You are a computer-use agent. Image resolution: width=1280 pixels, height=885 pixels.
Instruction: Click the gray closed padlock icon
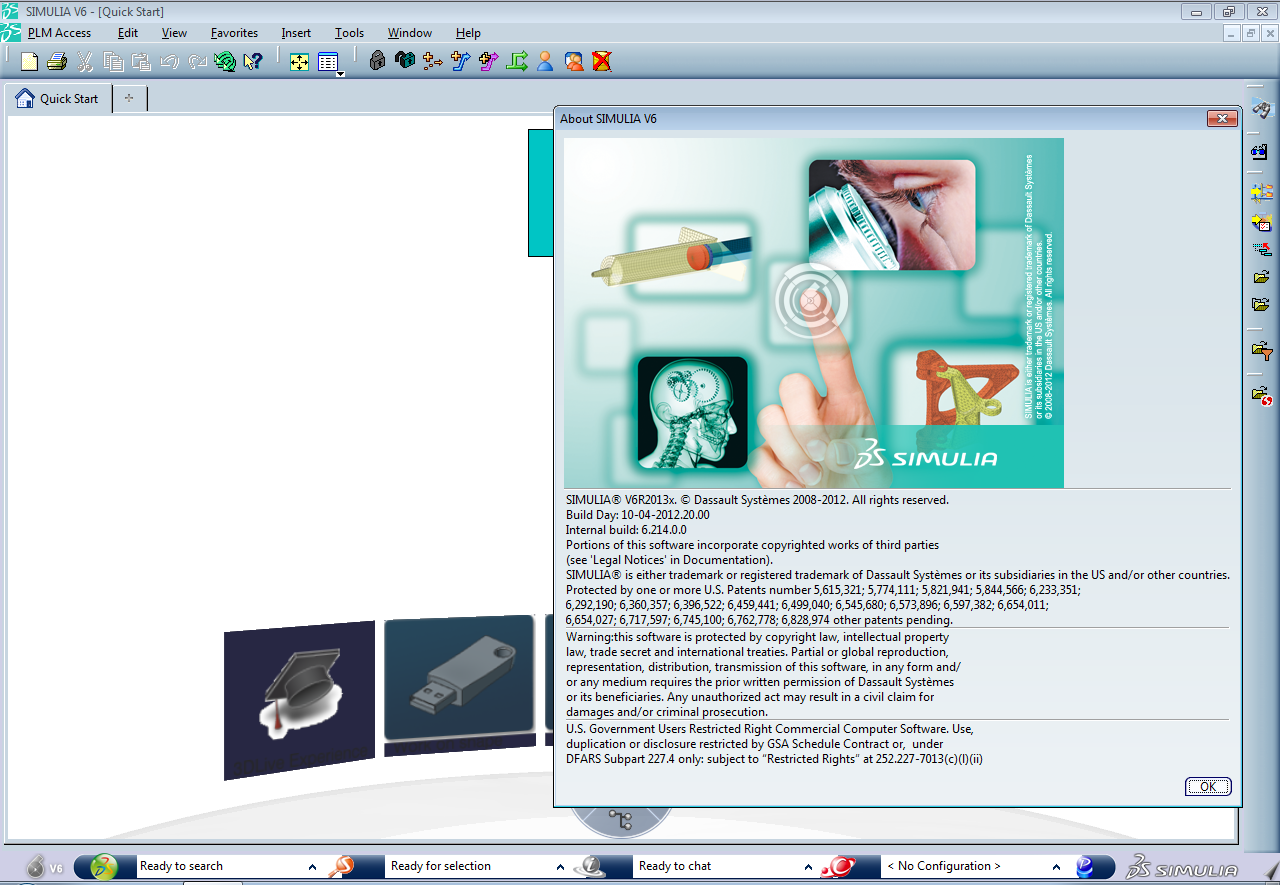click(377, 61)
